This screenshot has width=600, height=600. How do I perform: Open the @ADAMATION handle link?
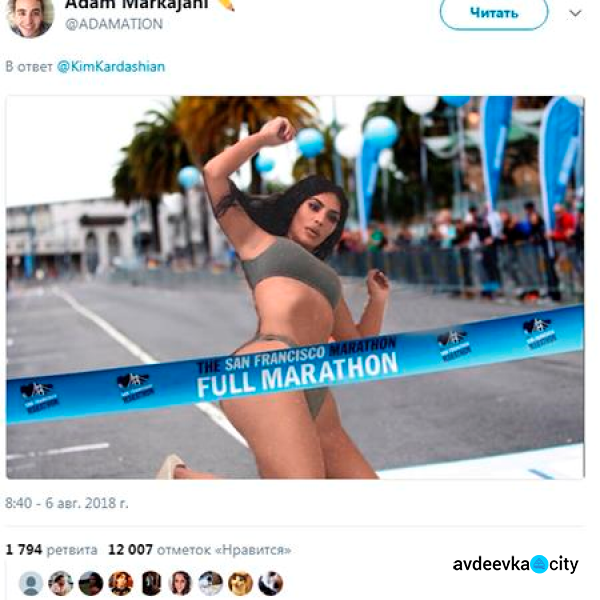[x=114, y=24]
